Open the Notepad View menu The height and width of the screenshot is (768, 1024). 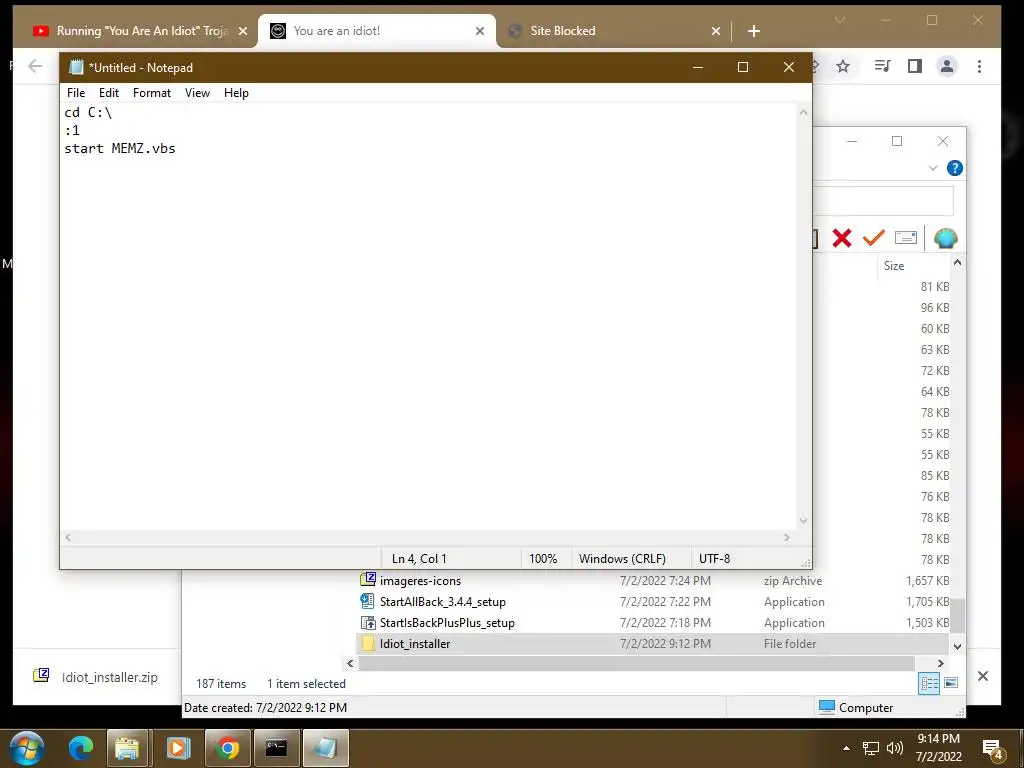[197, 93]
